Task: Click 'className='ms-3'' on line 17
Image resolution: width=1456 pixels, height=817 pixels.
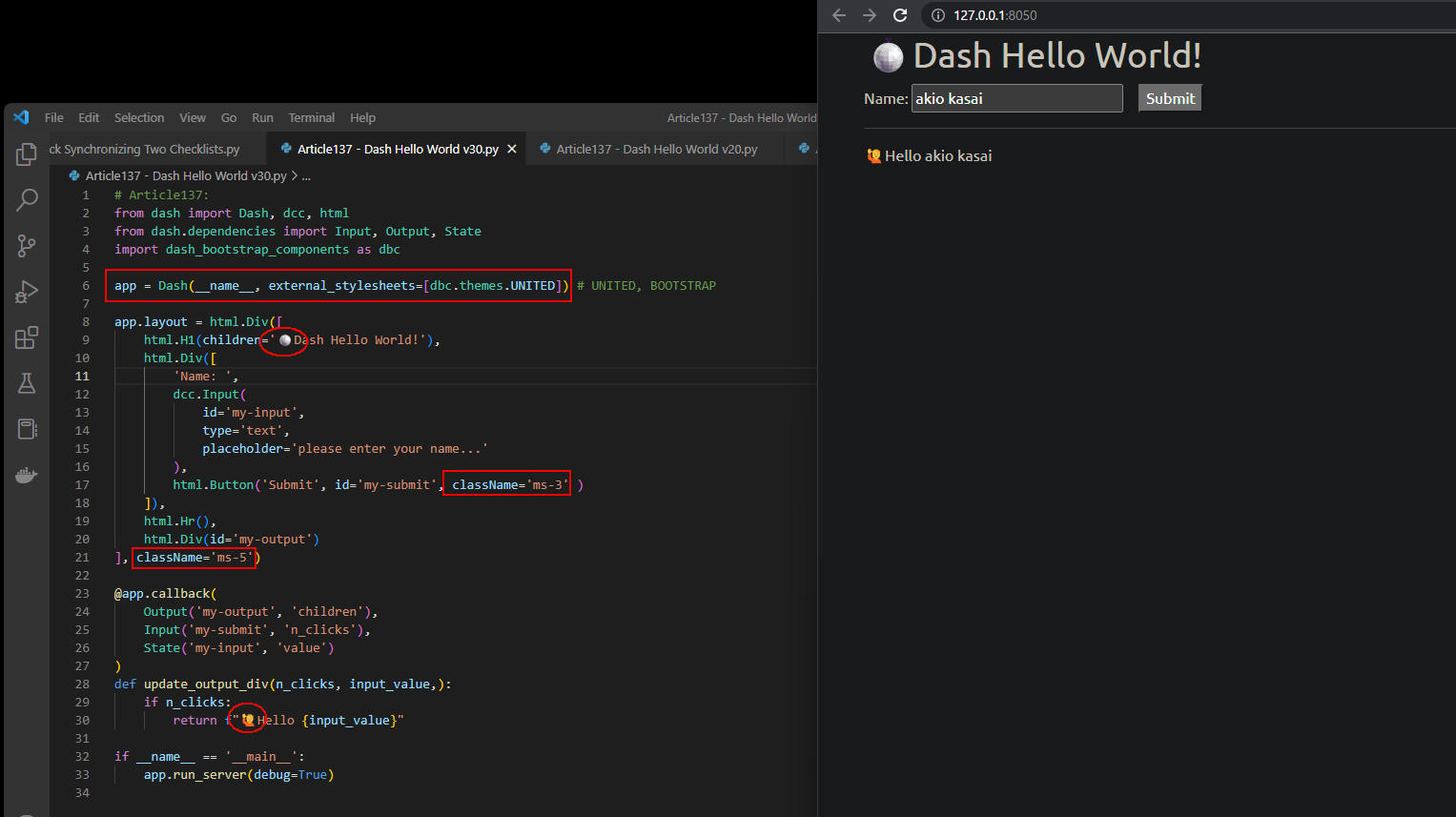Action: [x=510, y=484]
